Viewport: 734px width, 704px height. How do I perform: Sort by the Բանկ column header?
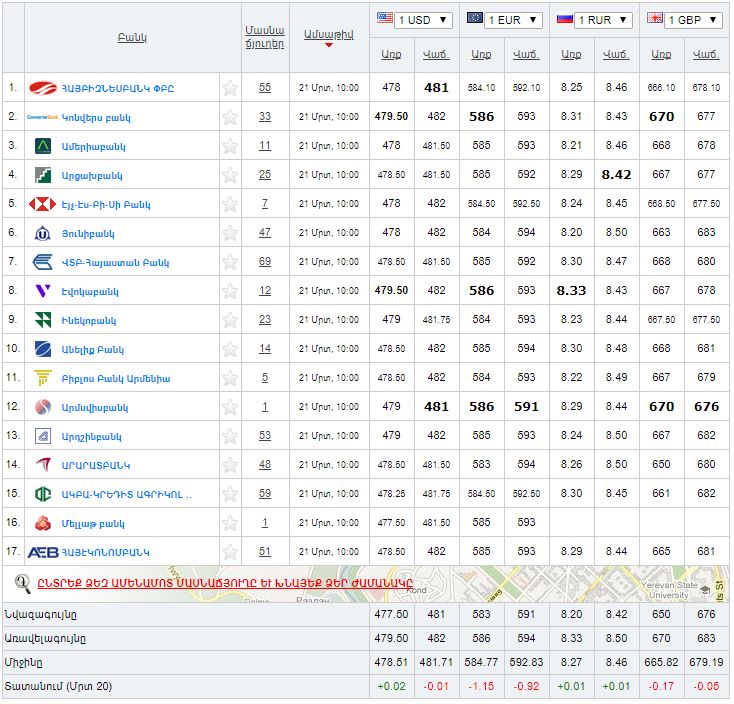click(x=132, y=37)
